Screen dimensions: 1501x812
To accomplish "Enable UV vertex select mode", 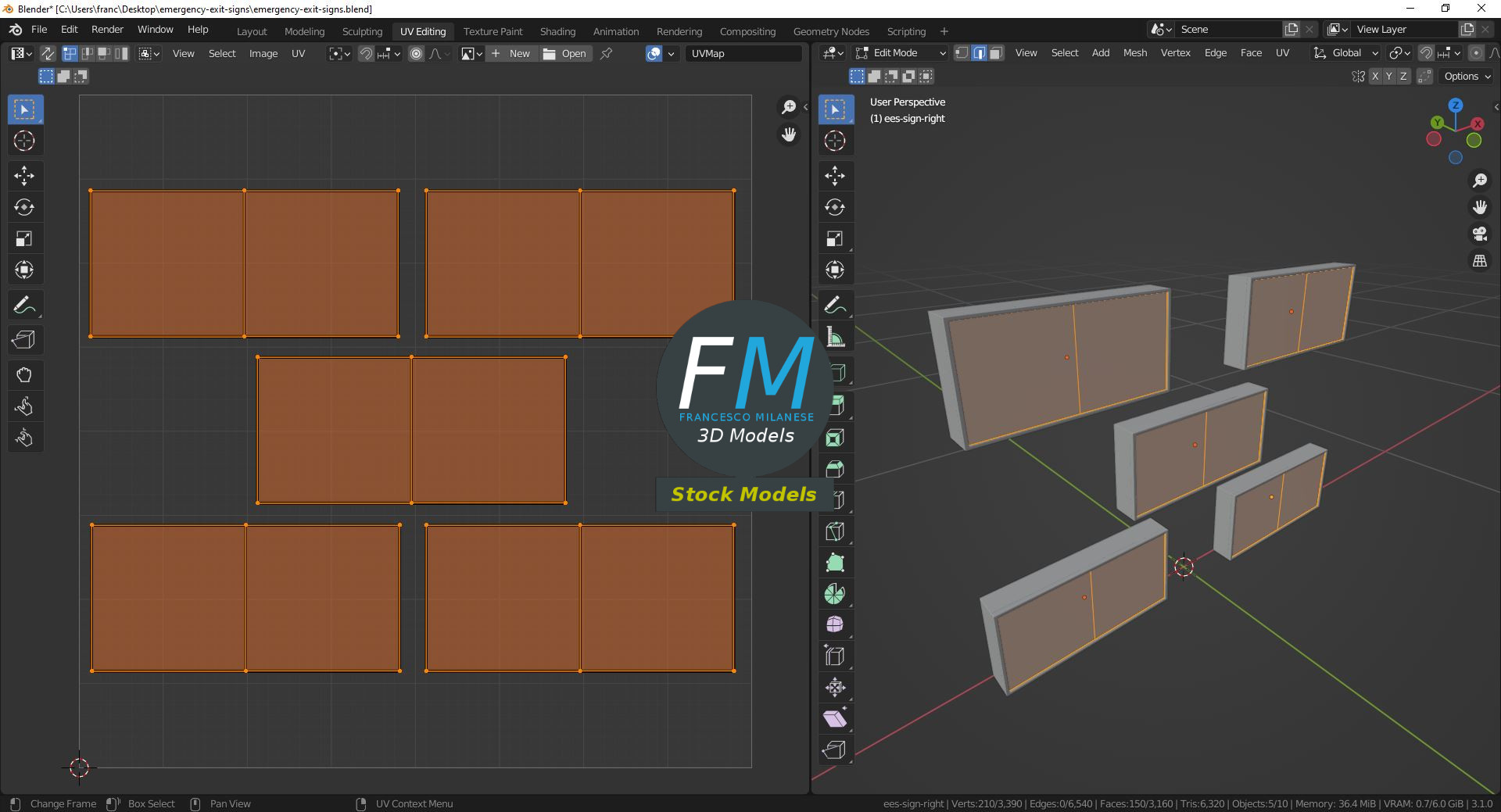I will click(x=70, y=53).
